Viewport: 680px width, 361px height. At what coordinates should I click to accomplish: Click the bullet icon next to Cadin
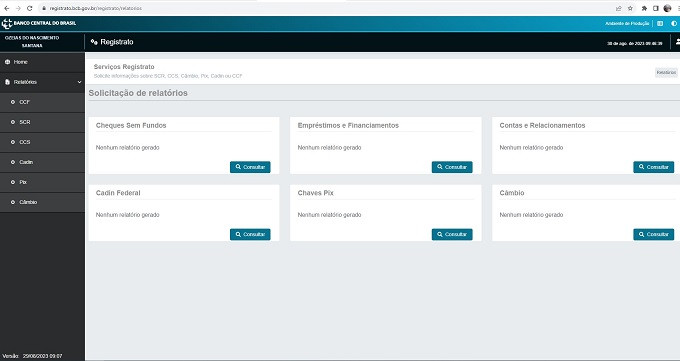pyautogui.click(x=13, y=162)
